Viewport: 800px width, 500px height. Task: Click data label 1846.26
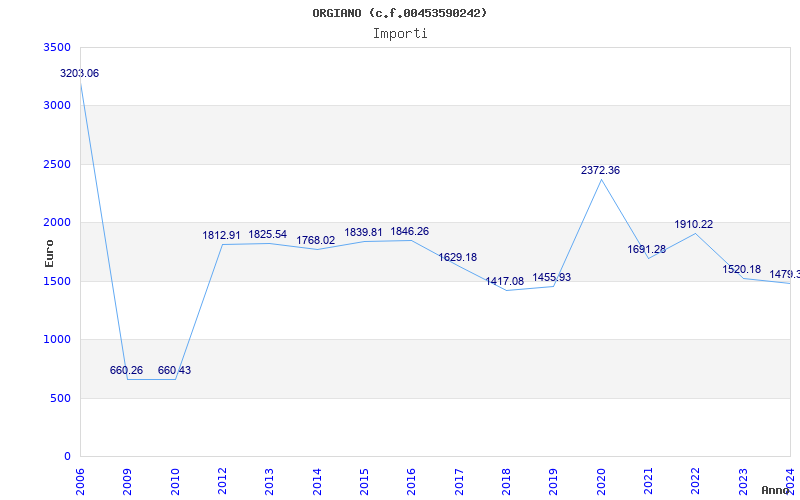point(410,232)
